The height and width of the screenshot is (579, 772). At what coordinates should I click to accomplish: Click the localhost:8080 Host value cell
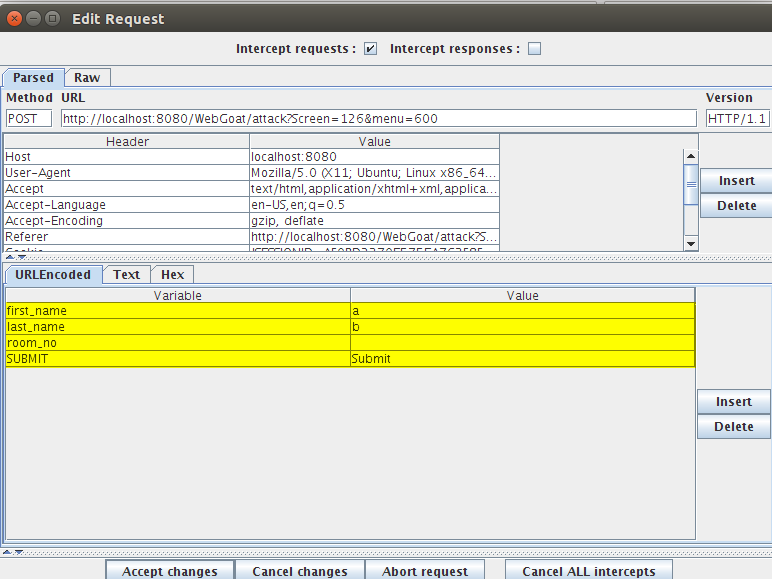(375, 157)
